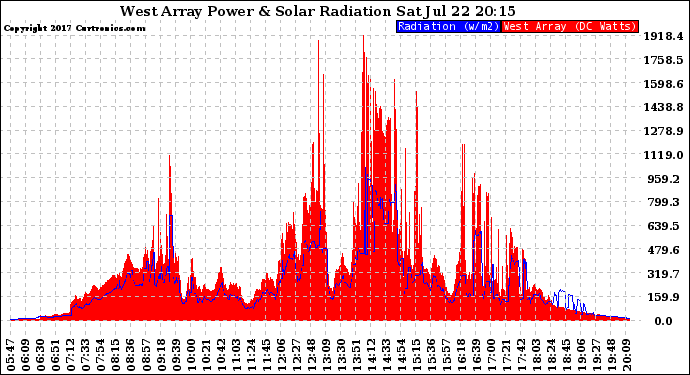This screenshot has width=690, height=375.
Task: Click the y-axis value '1918.4'
Action: [x=664, y=36]
